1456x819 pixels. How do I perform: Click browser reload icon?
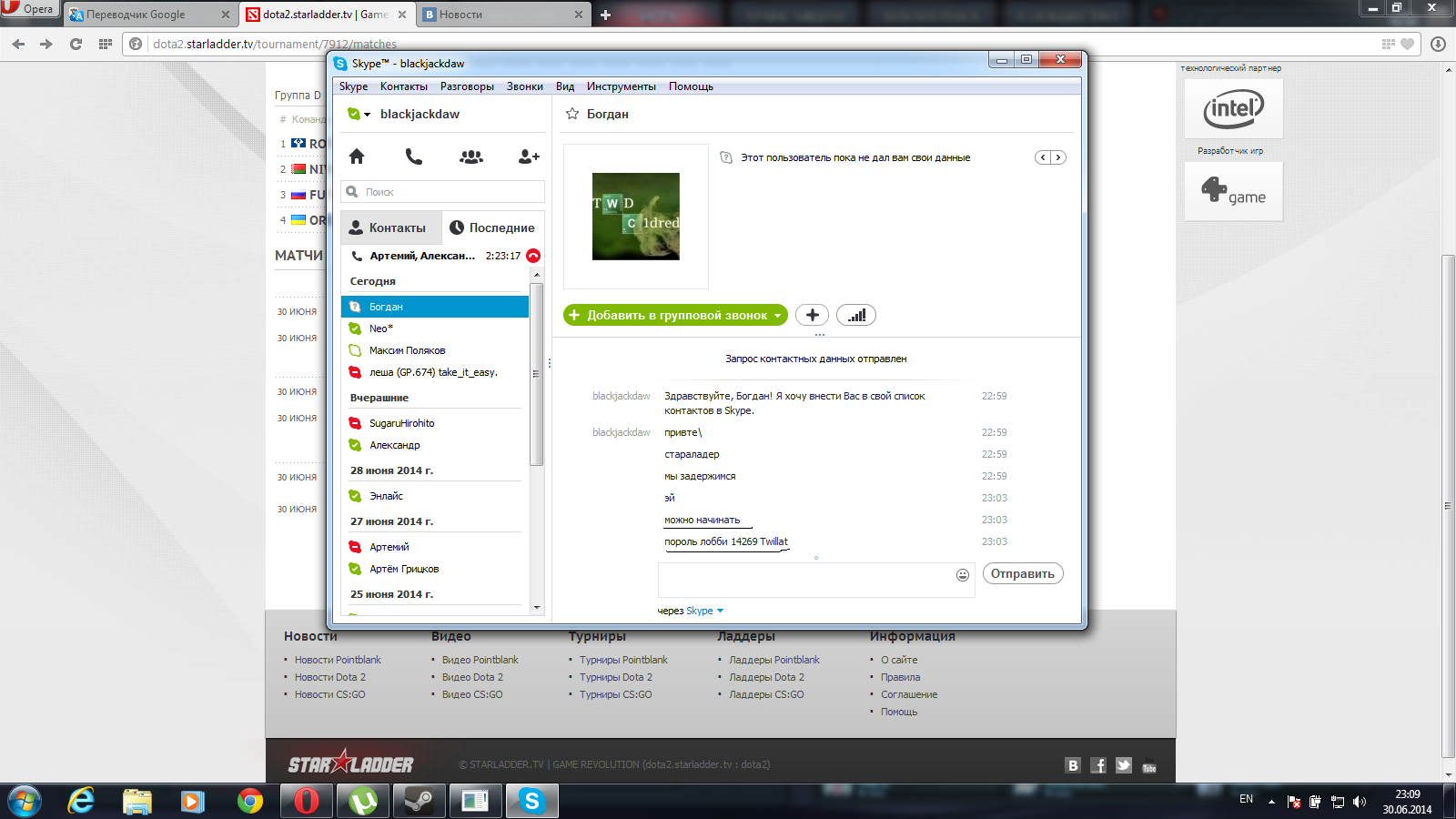click(x=76, y=44)
